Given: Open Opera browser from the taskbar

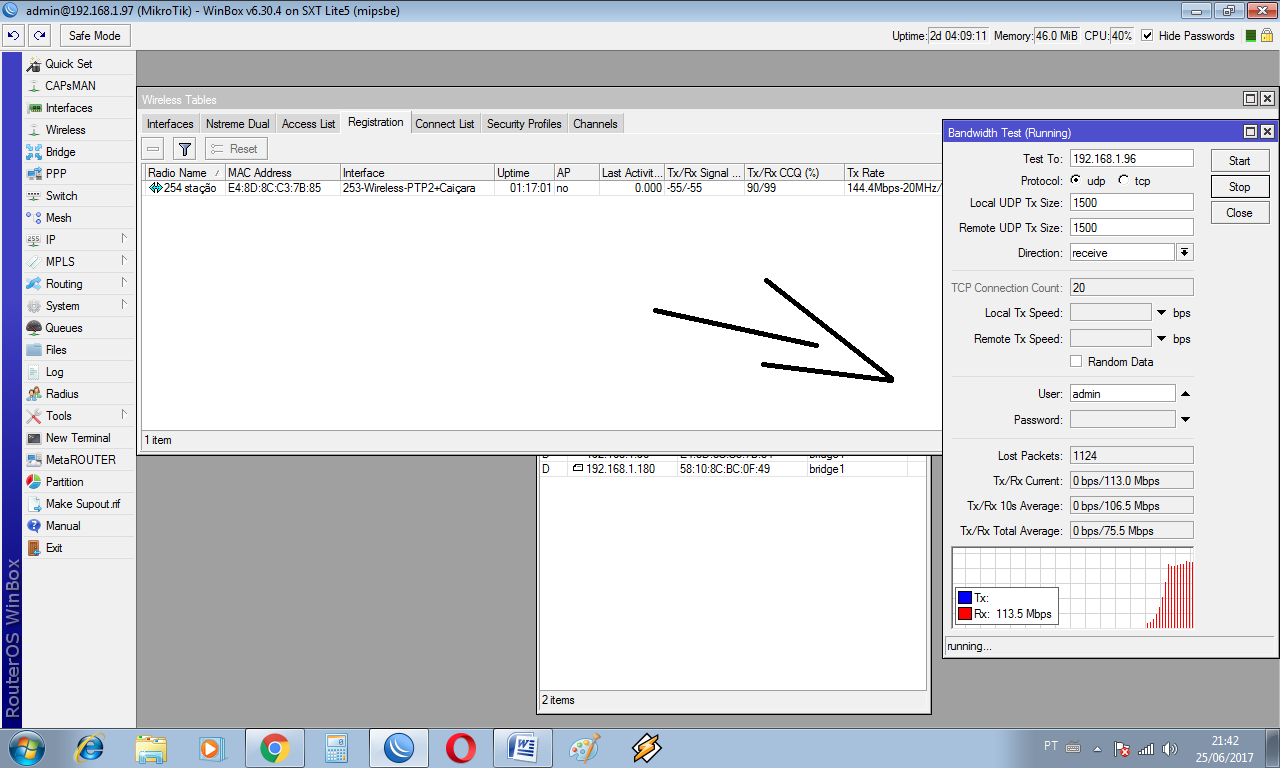Looking at the screenshot, I should click(460, 747).
